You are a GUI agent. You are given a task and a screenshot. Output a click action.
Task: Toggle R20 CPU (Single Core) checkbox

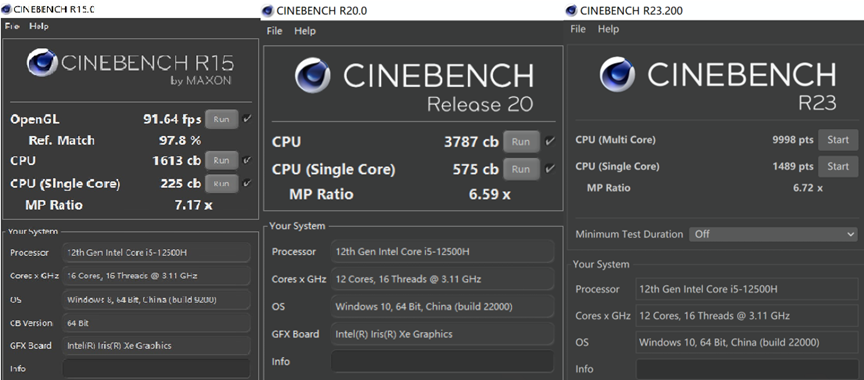click(x=549, y=169)
